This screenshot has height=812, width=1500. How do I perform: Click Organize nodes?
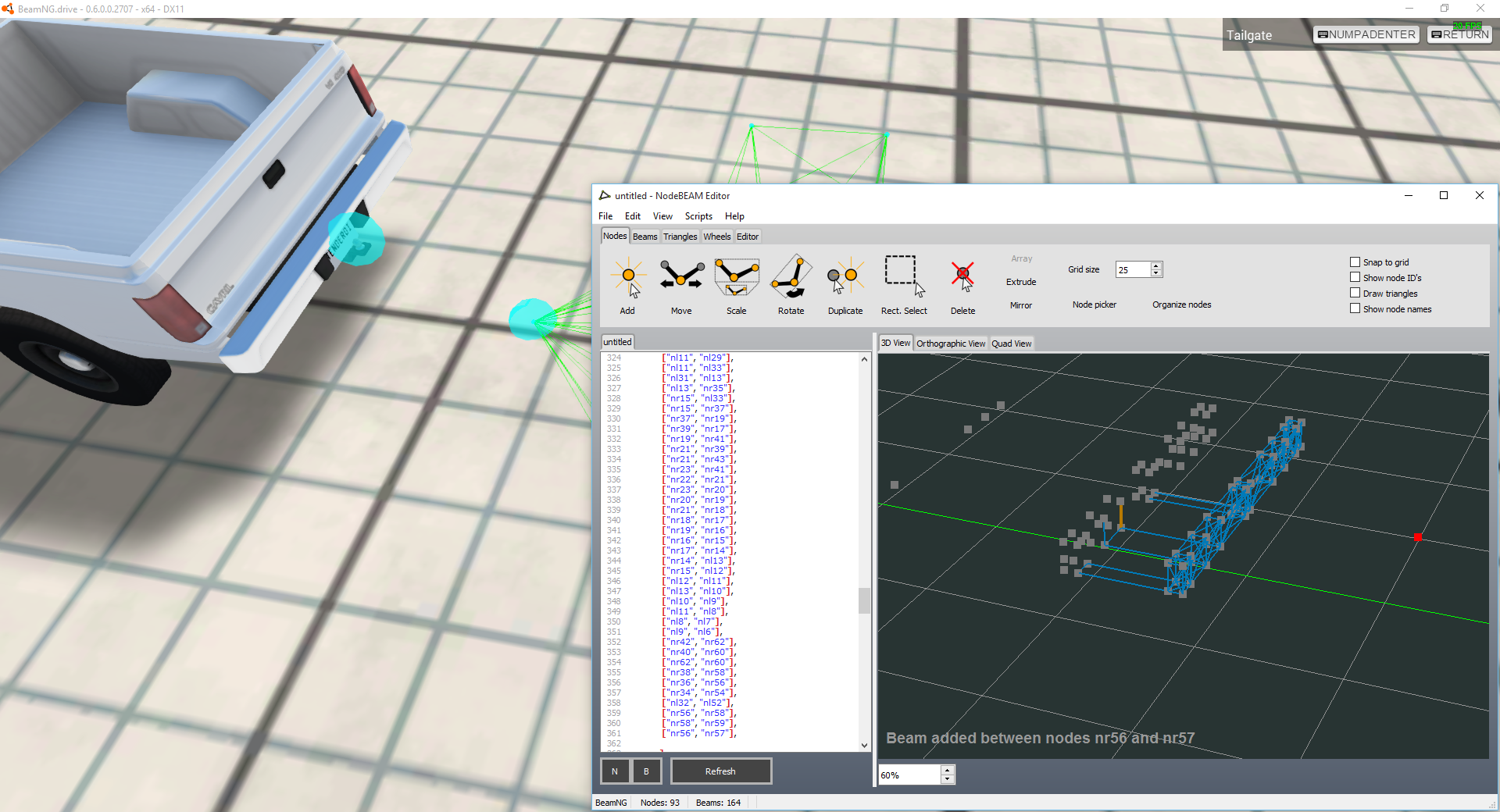[x=1182, y=304]
